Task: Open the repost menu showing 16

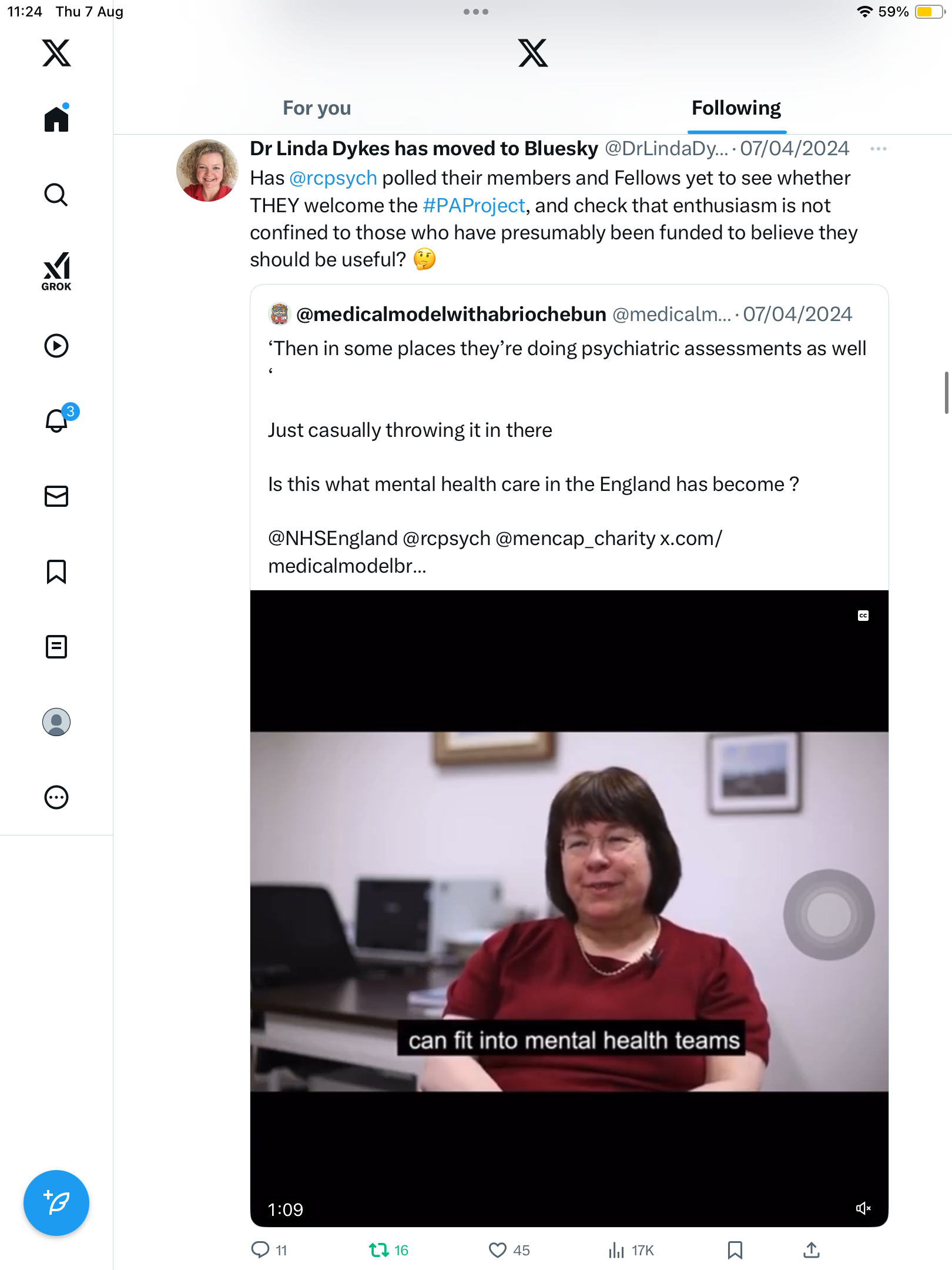Action: (x=379, y=1250)
